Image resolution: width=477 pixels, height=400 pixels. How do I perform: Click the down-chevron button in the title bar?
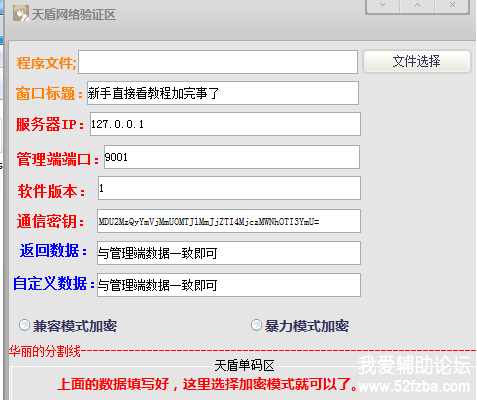(x=383, y=5)
